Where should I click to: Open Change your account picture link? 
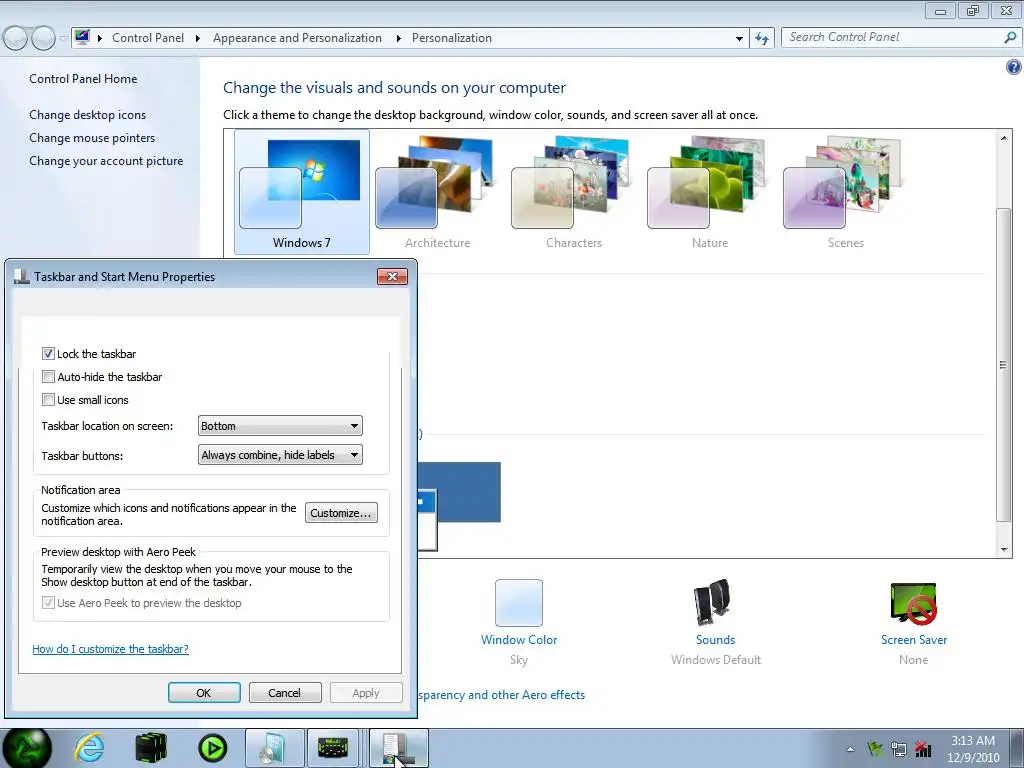click(106, 161)
